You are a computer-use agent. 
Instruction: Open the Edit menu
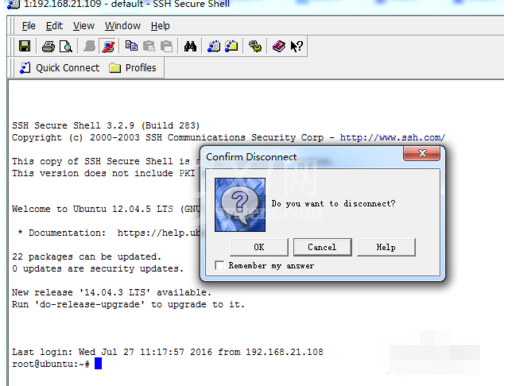coord(54,26)
